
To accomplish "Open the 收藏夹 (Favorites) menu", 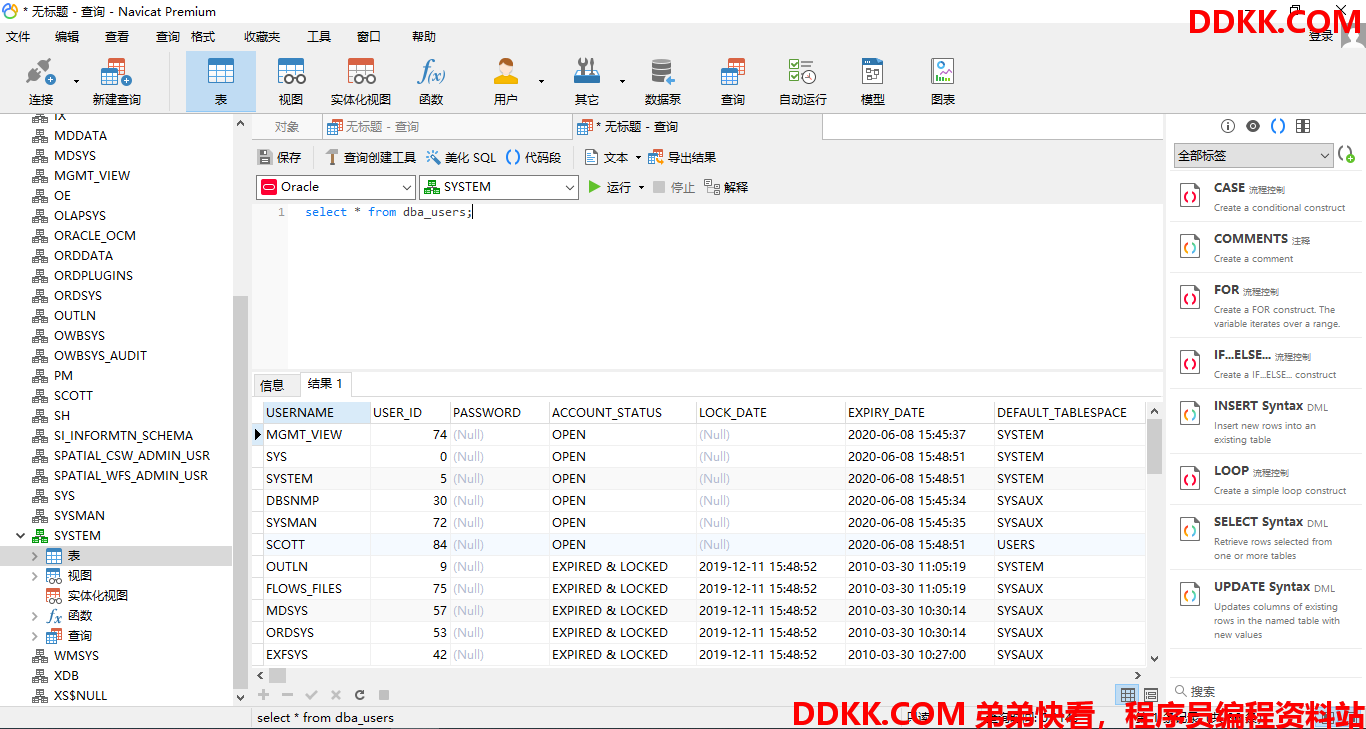I will click(262, 37).
